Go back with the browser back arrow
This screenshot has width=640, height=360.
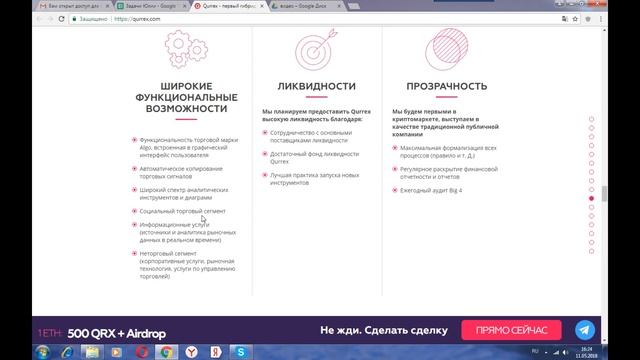pyautogui.click(x=40, y=19)
